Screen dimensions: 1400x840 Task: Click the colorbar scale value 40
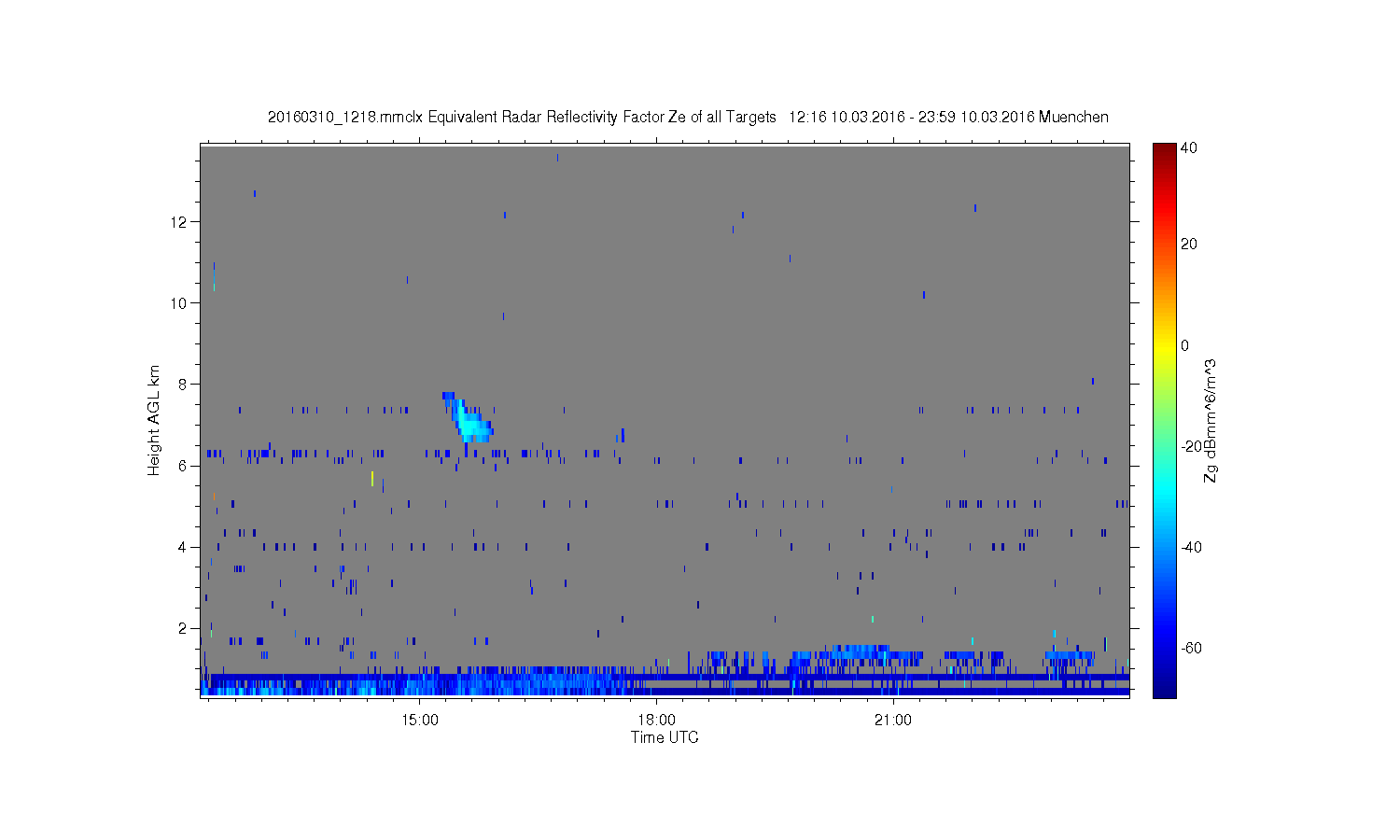[1189, 148]
